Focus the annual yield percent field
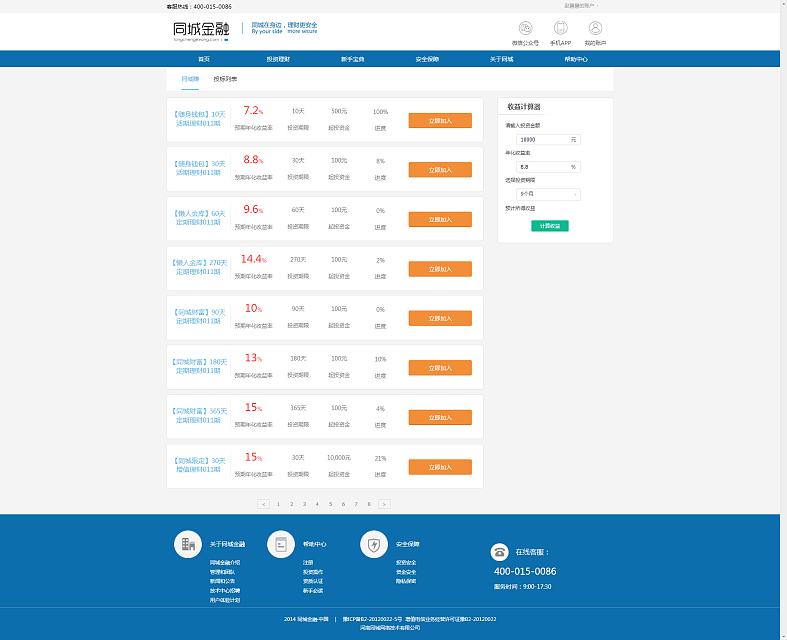787x640 pixels. pos(548,167)
